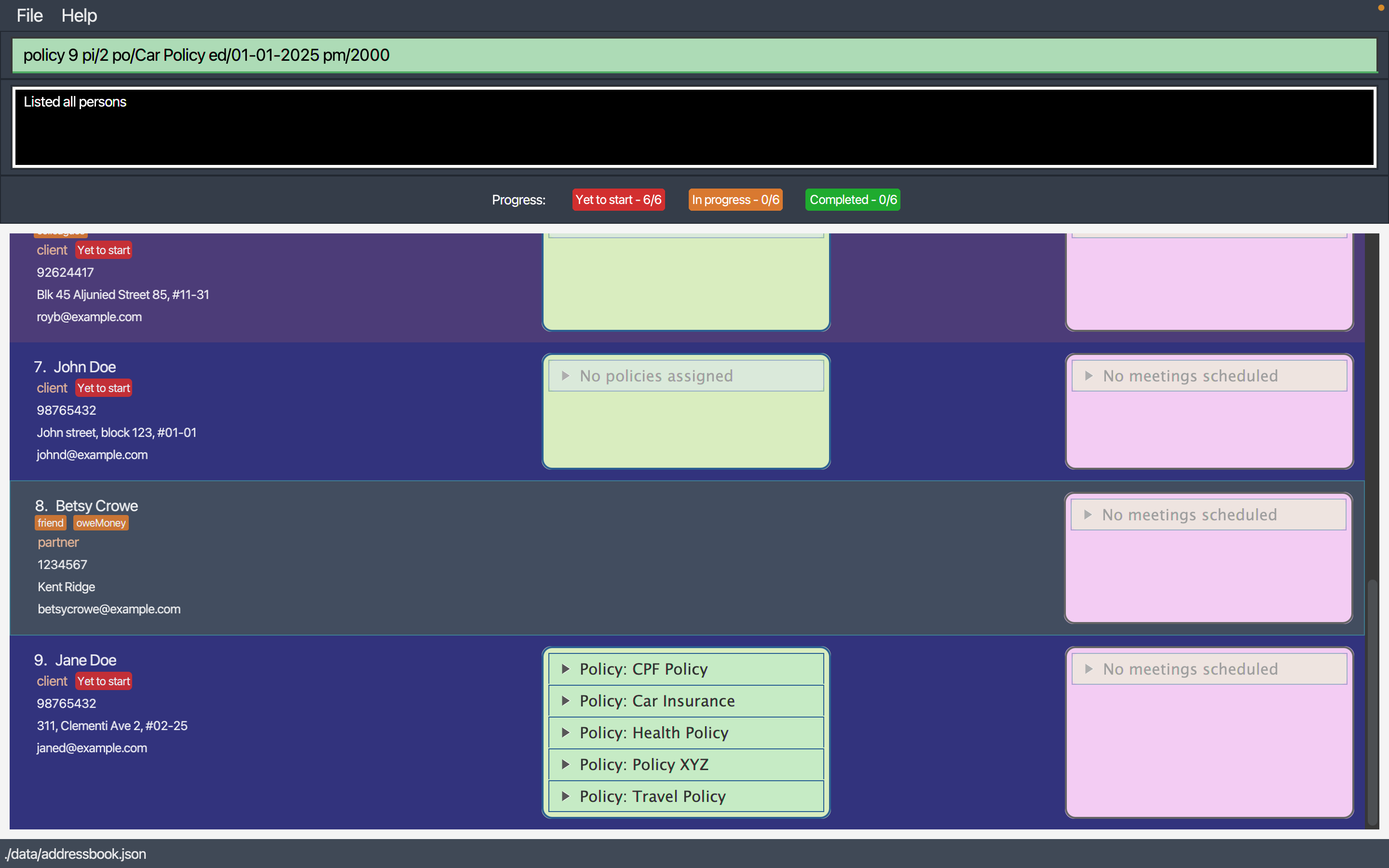Click the red dot status indicator top right

[1381, 7]
